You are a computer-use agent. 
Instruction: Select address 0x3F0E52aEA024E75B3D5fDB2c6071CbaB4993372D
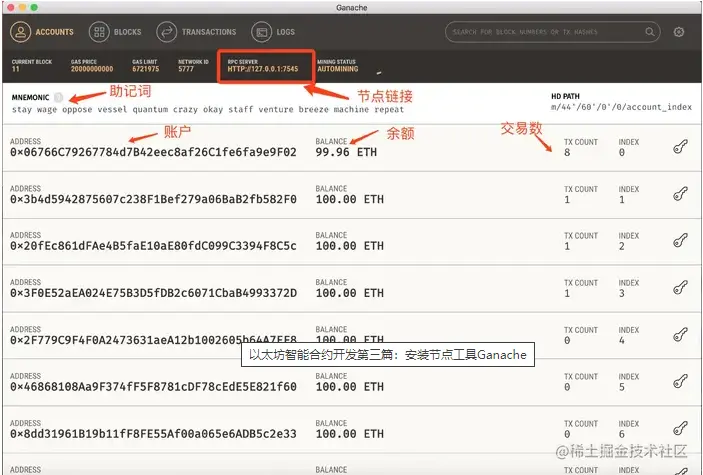153,293
